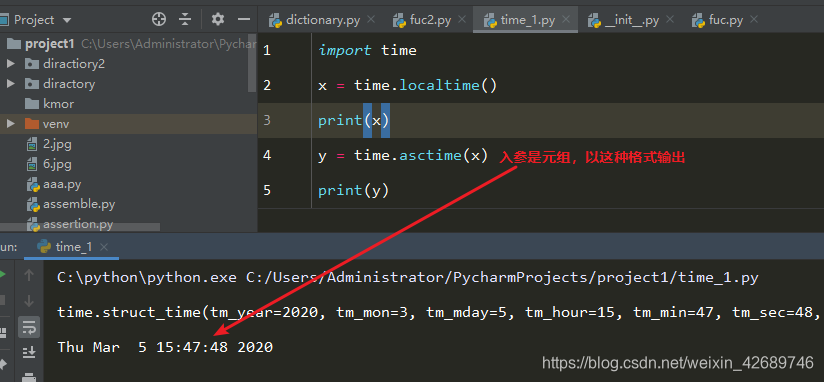Close the fuc2.py tab
The height and width of the screenshot is (382, 824).
pos(462,19)
